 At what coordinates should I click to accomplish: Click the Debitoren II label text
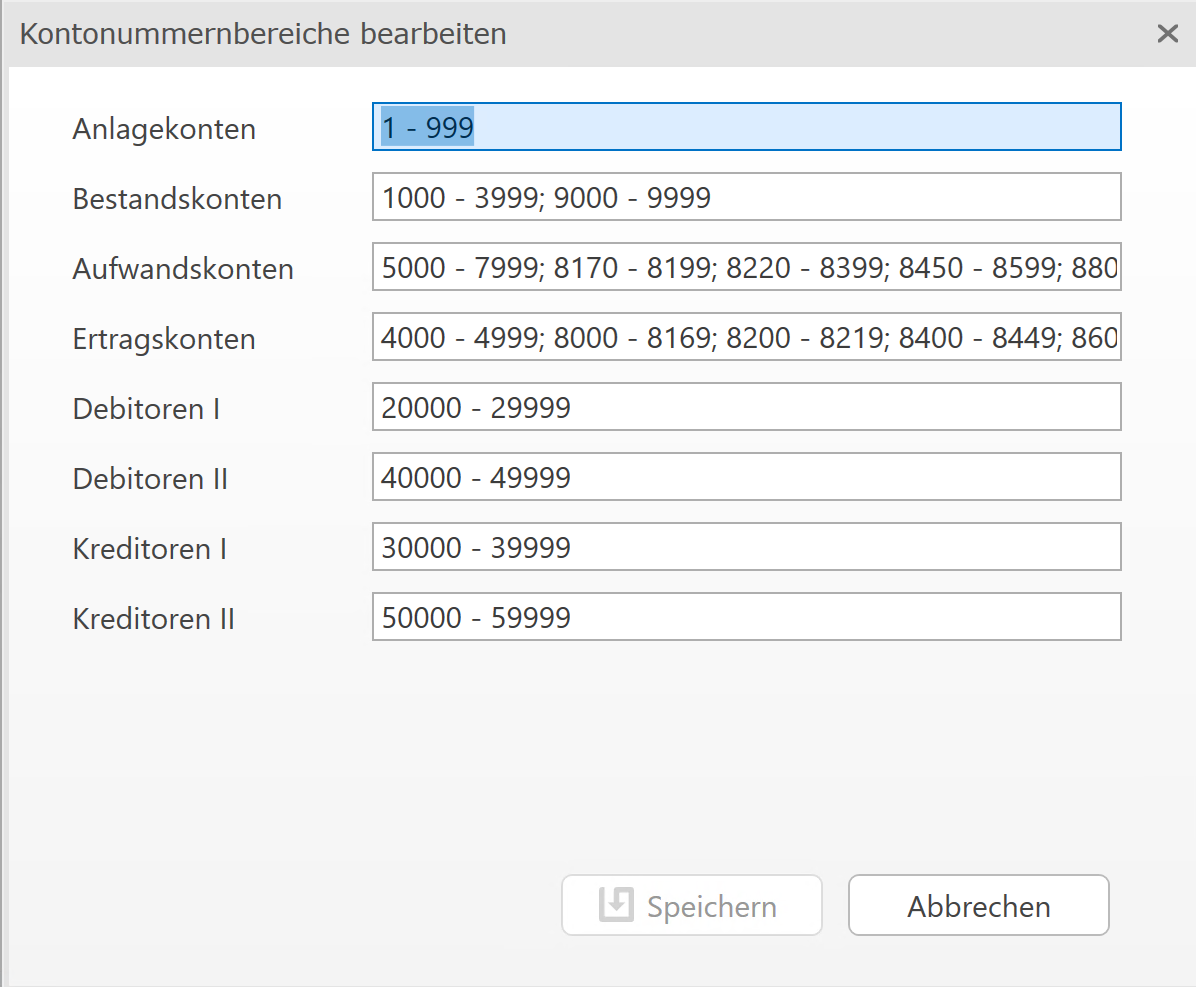[150, 479]
